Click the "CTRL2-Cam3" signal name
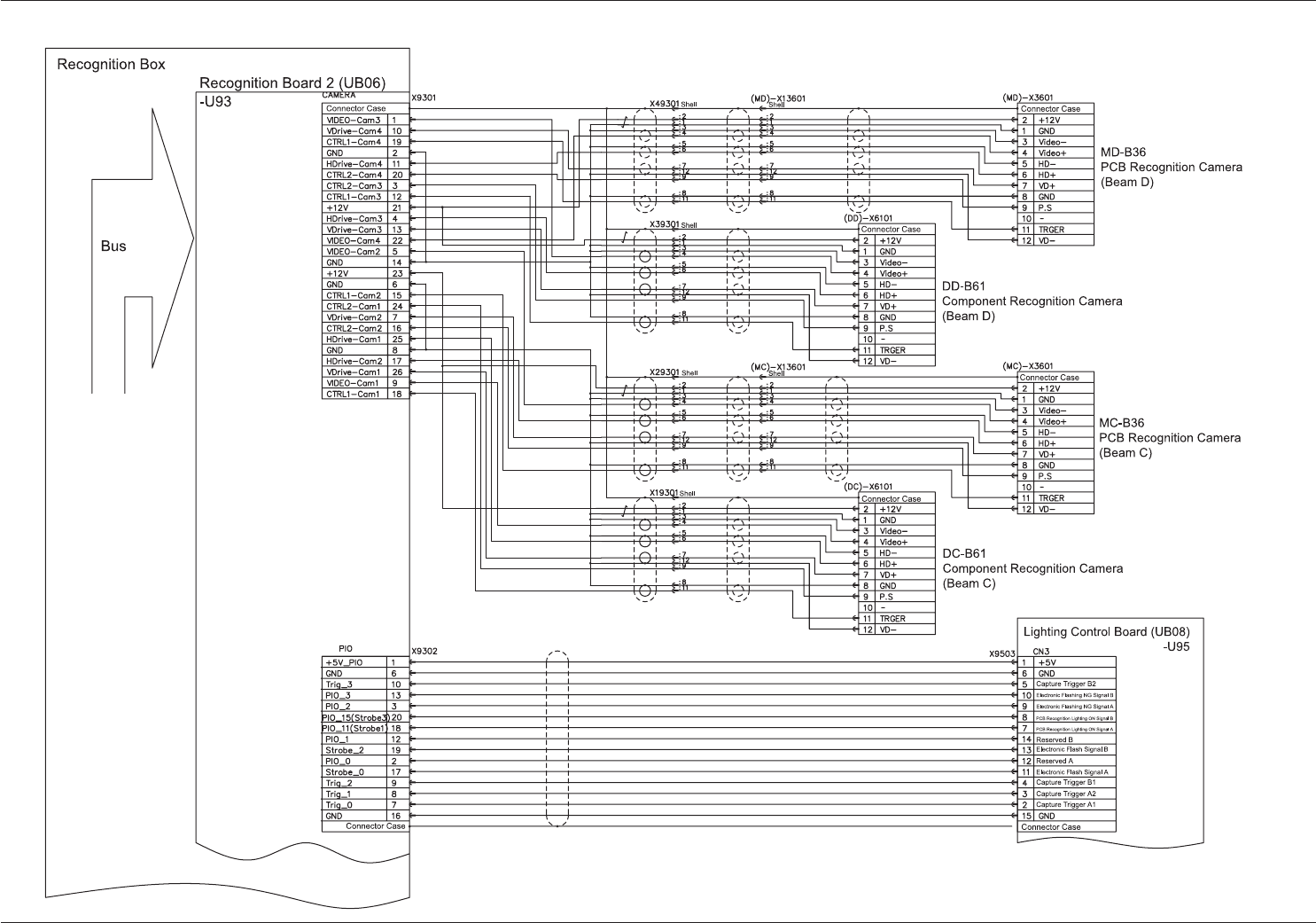Screen dimensions: 1316x923 [x=354, y=186]
